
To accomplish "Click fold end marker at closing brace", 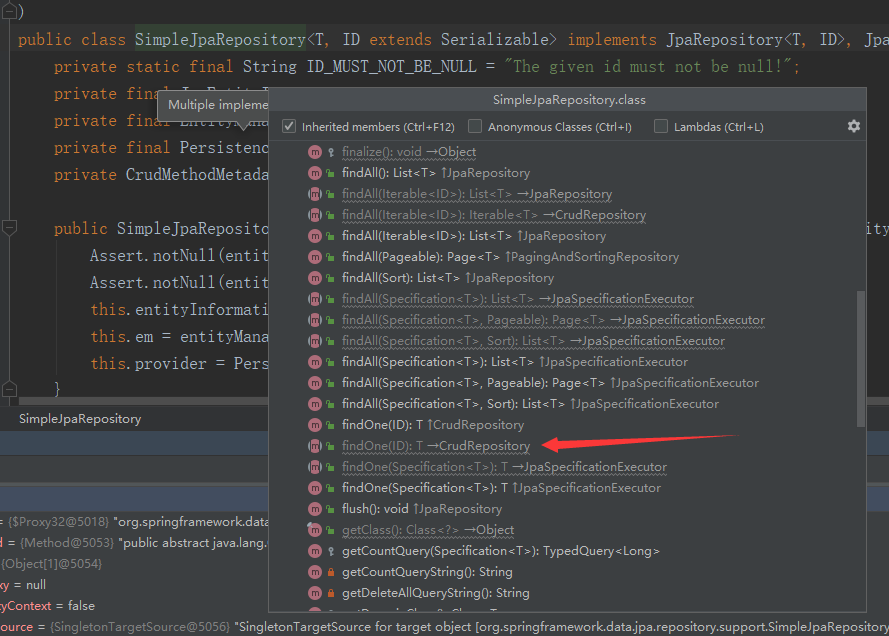I will pos(9,389).
